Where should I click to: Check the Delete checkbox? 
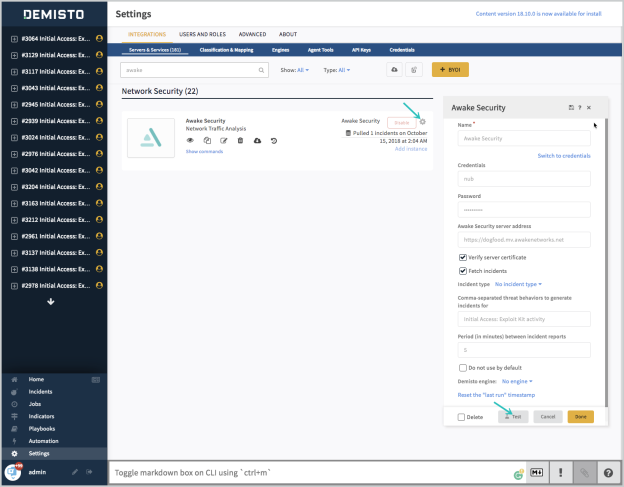coord(461,417)
